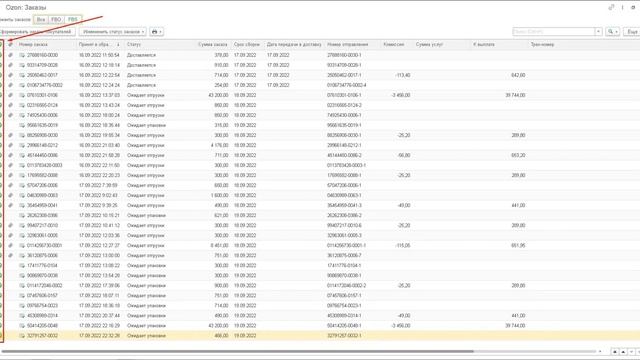Click the document icon in the 12:18:14 order row
The height and width of the screenshot is (360, 640).
pyautogui.click(x=22, y=65)
